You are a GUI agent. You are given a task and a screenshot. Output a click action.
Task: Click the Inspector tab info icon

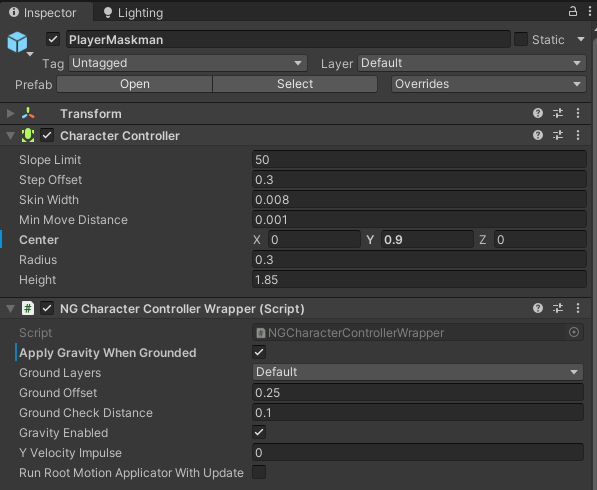pyautogui.click(x=14, y=13)
